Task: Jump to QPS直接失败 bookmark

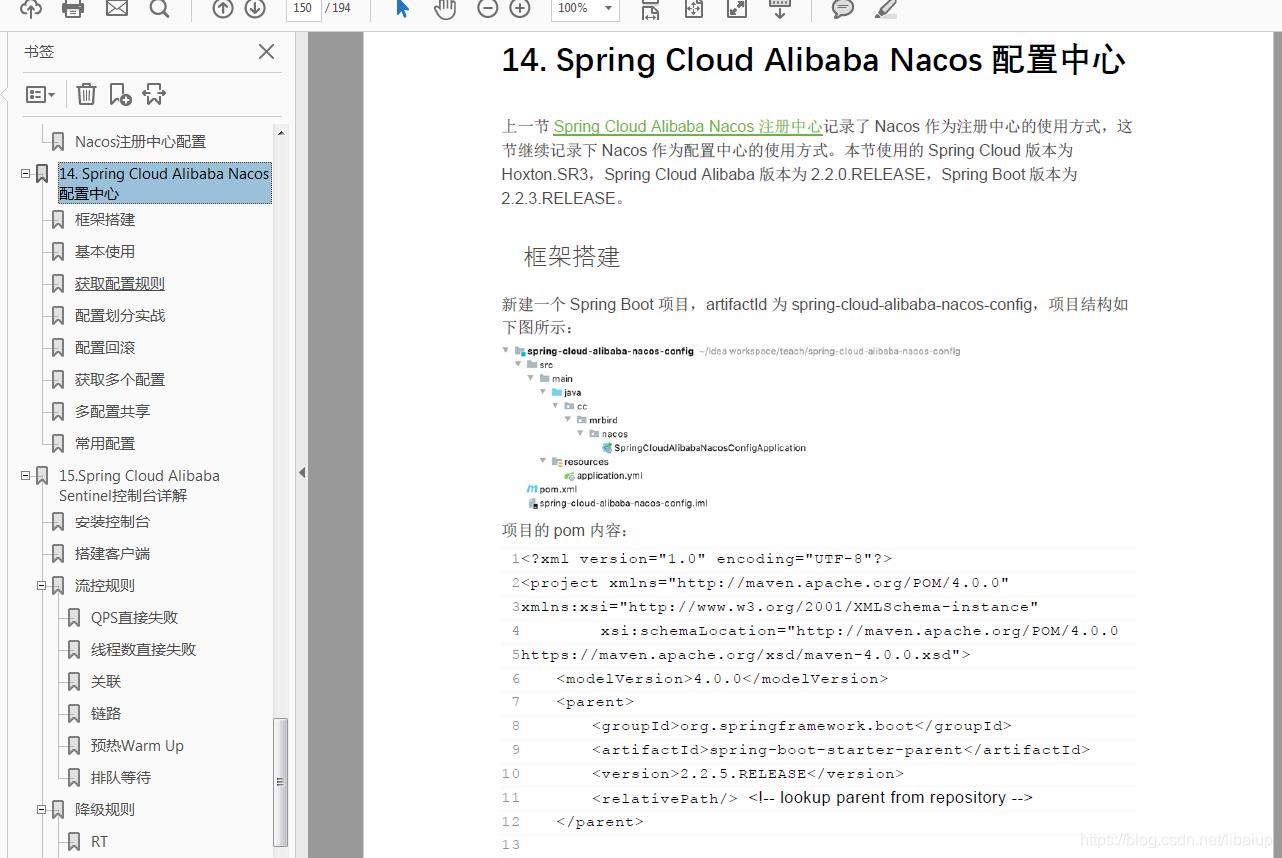Action: [x=134, y=618]
